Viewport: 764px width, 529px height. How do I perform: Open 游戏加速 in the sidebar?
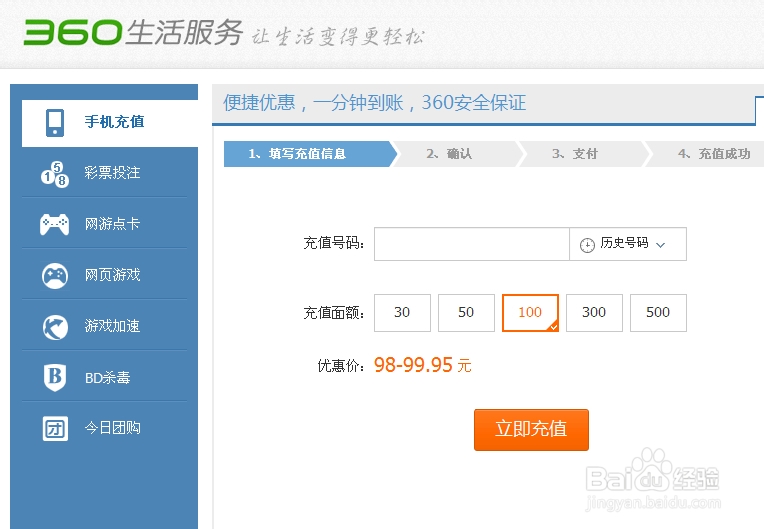tap(104, 326)
